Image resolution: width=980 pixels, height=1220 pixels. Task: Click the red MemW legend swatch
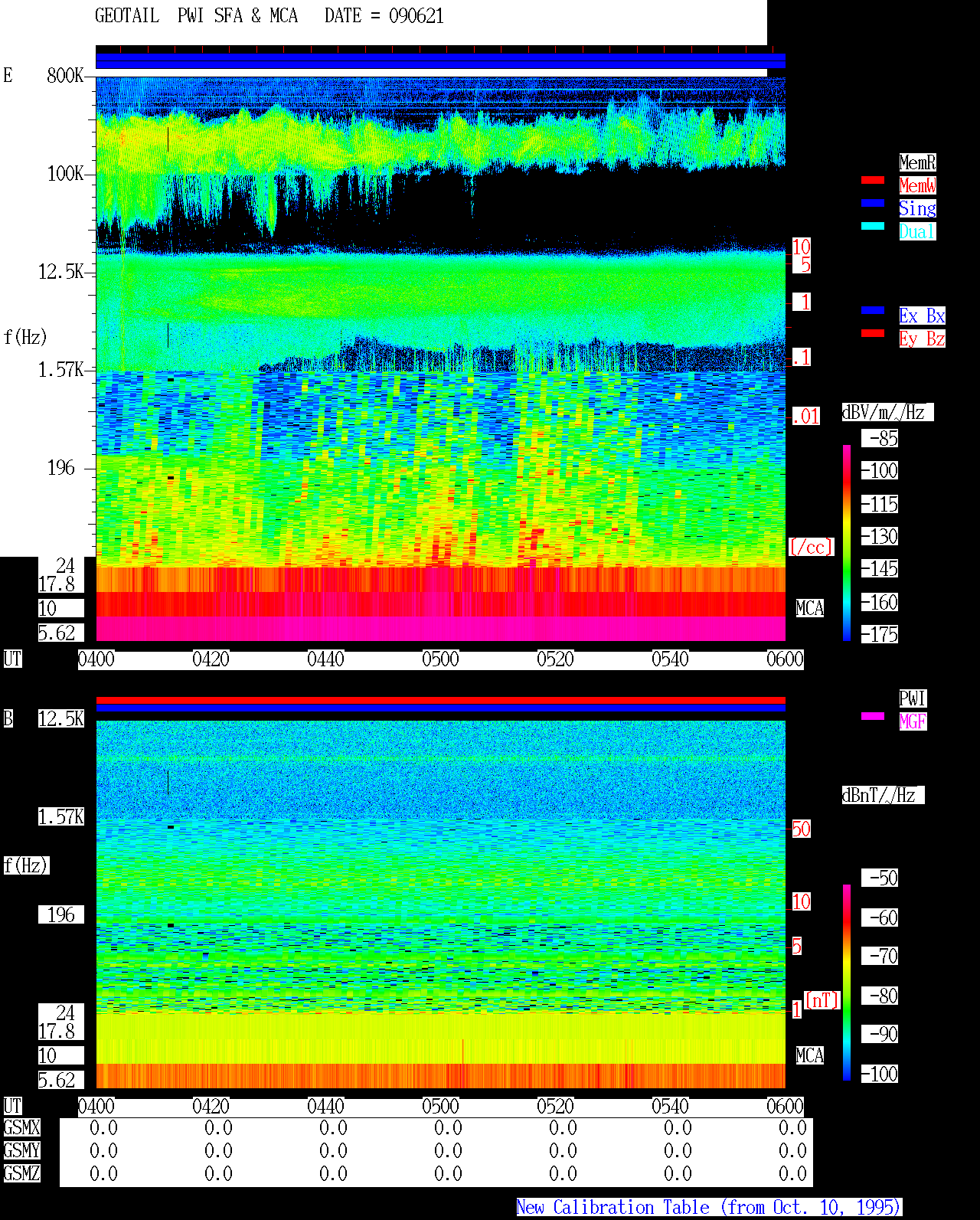tap(873, 180)
